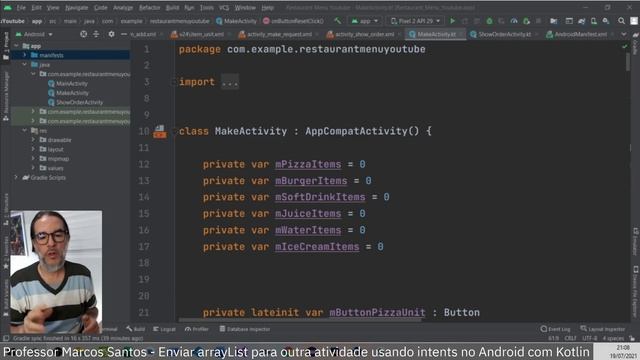Open the Logcat tool window

[x=164, y=329]
